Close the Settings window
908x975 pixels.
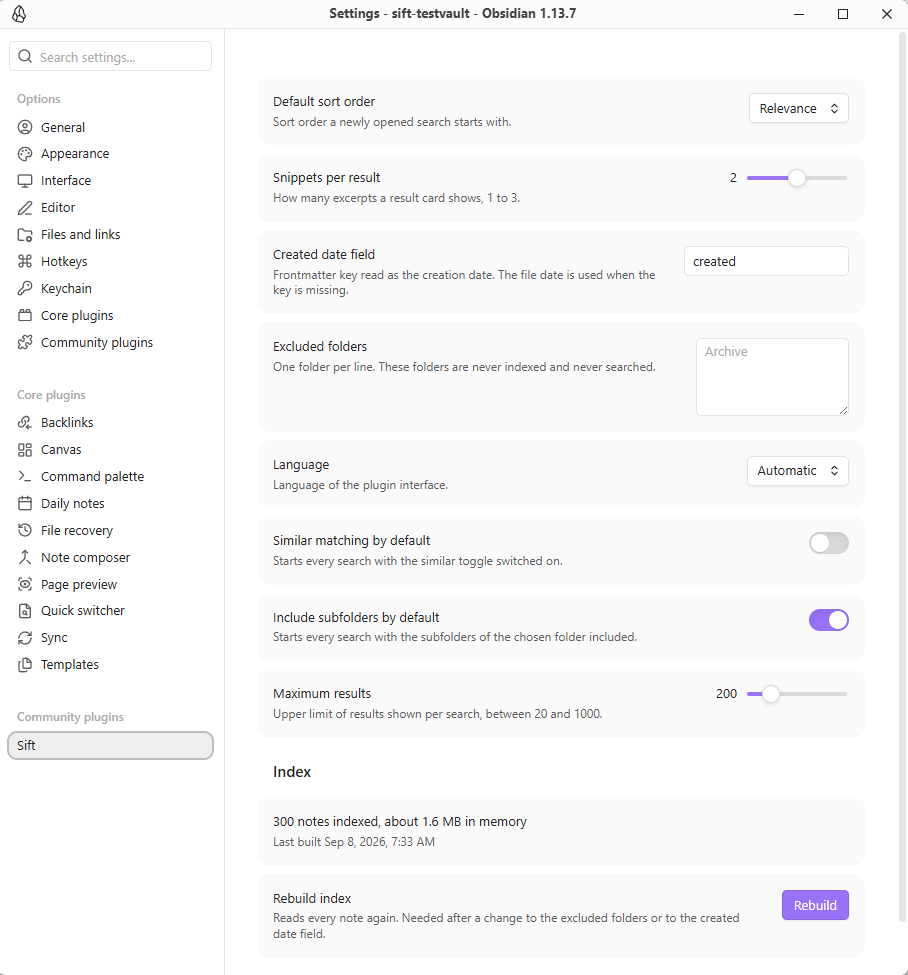[887, 14]
